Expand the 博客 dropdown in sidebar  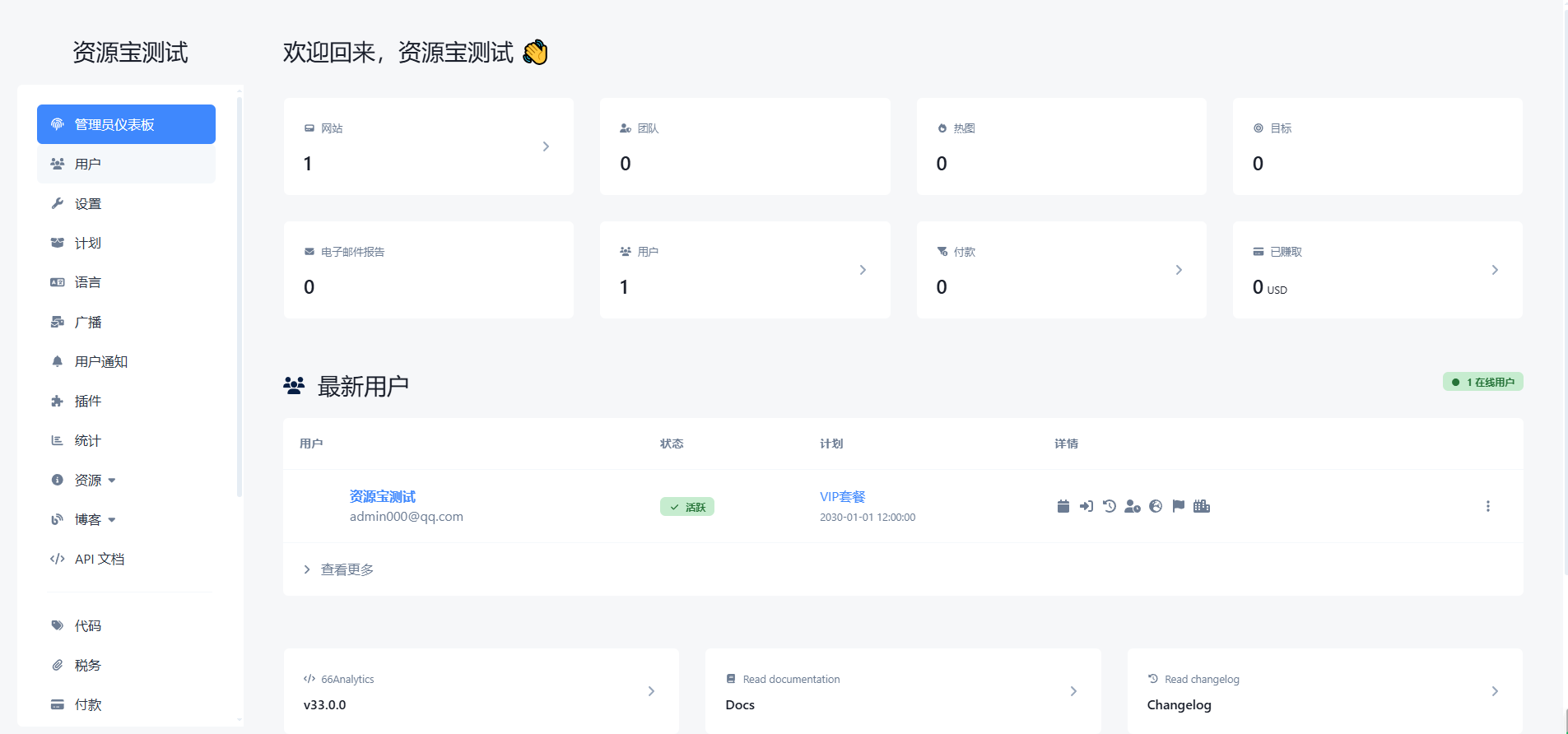point(126,519)
